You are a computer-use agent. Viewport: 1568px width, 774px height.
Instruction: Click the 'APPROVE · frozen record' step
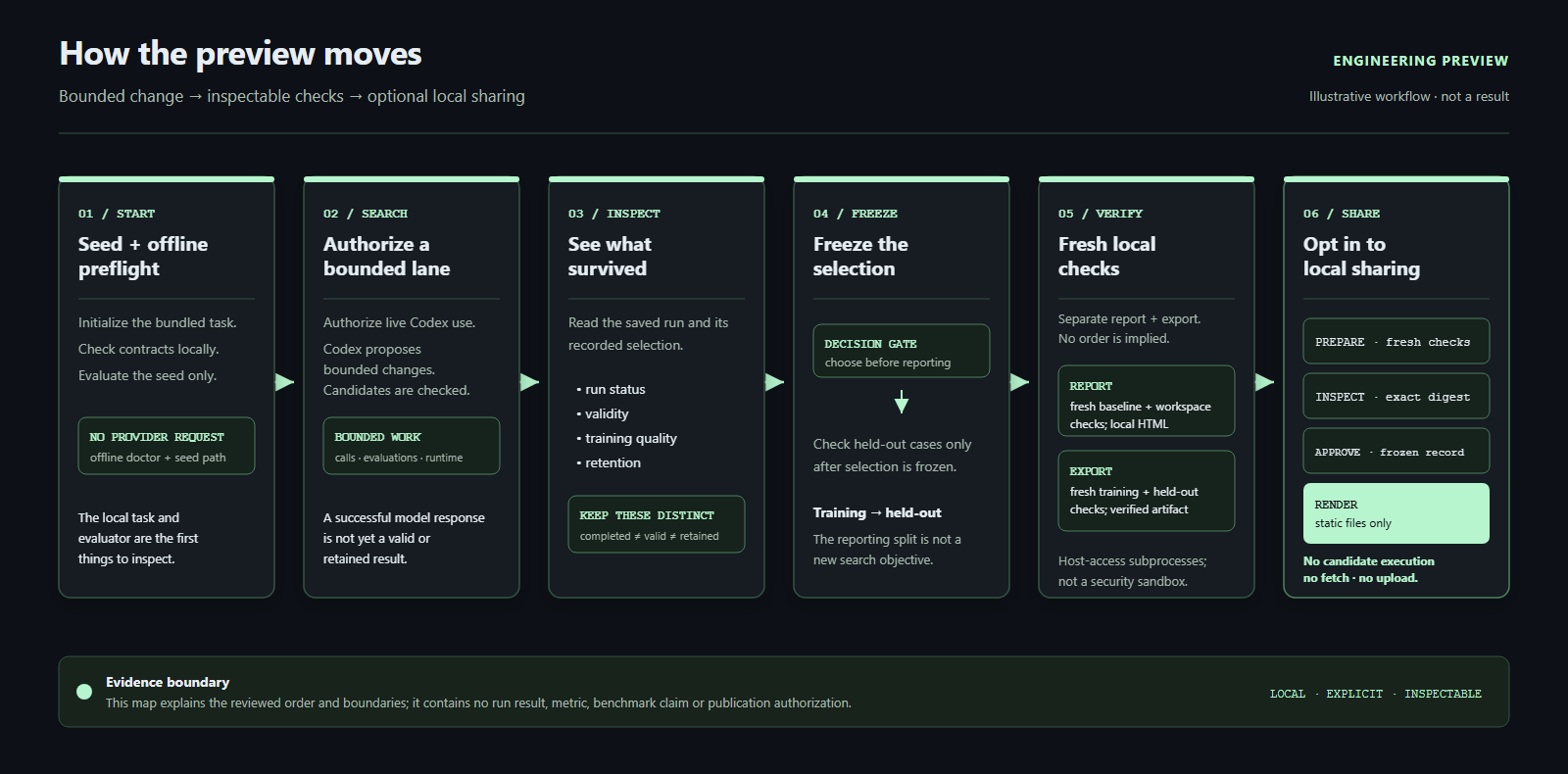pos(1396,451)
